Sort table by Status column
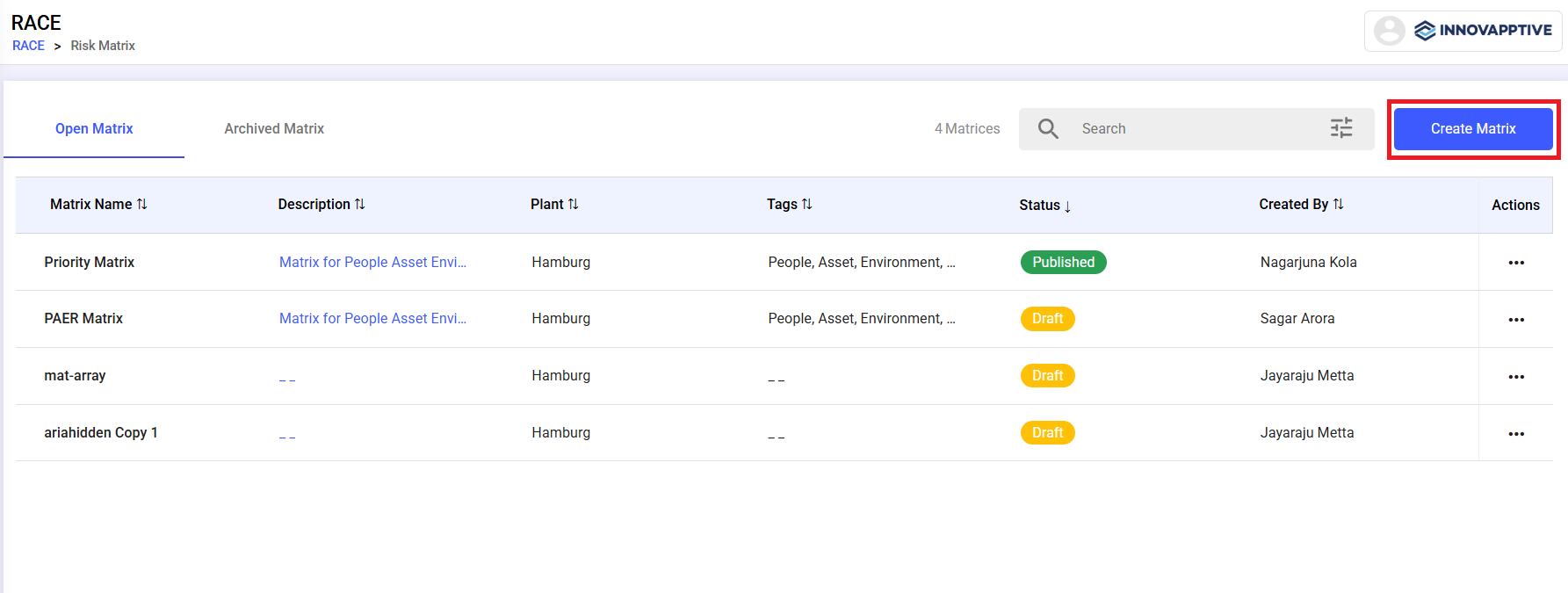 (x=1044, y=205)
